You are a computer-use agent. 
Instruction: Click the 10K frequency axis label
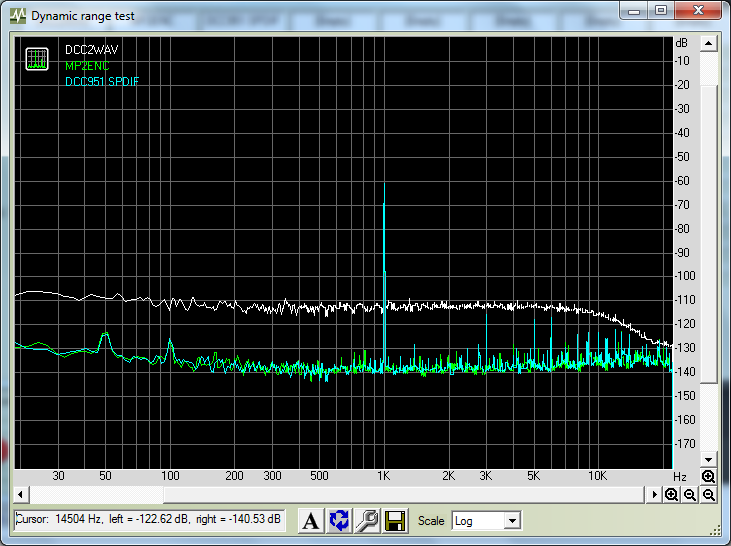(x=597, y=476)
